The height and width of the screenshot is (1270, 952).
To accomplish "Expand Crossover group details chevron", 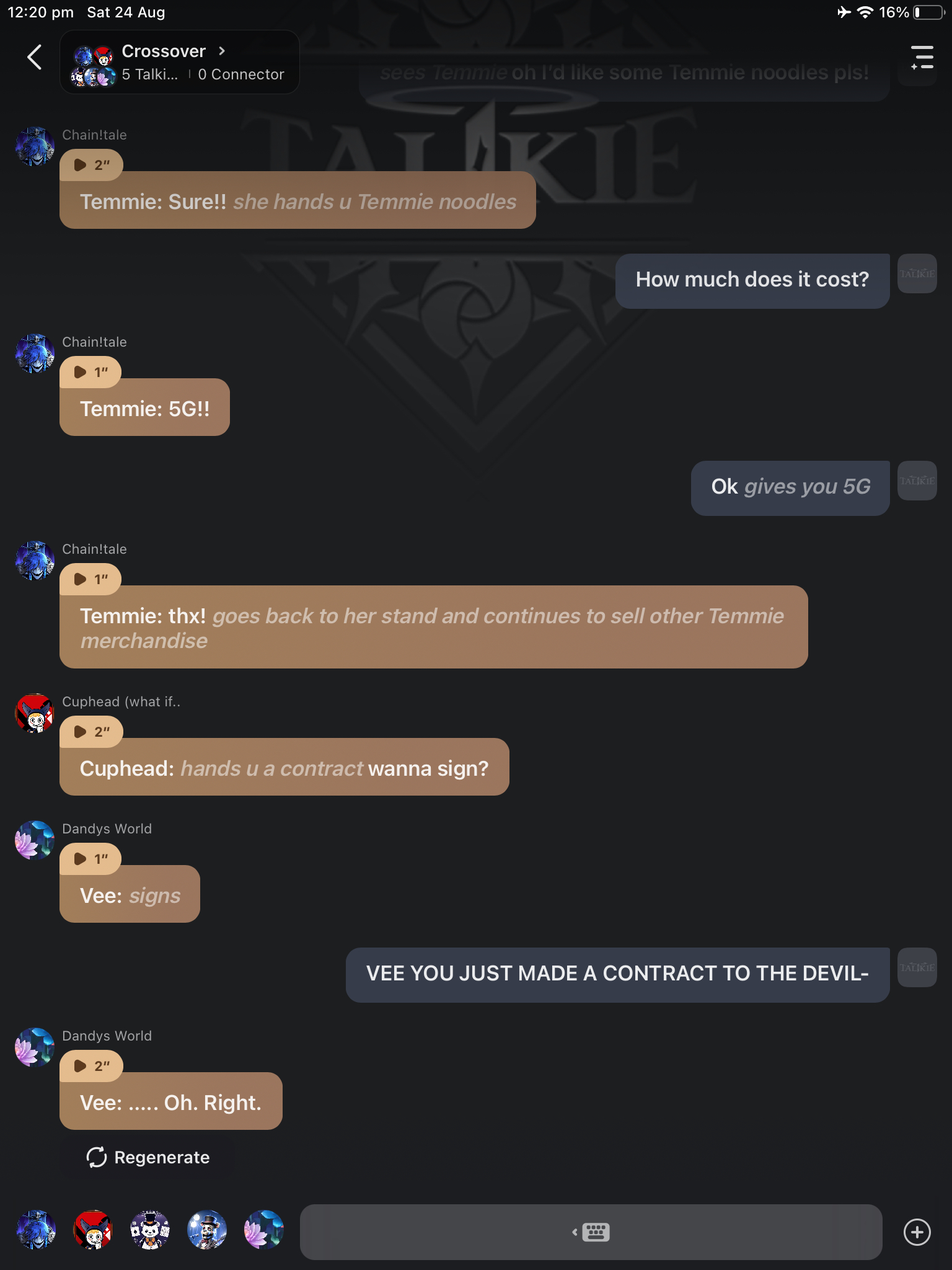I will click(x=222, y=51).
